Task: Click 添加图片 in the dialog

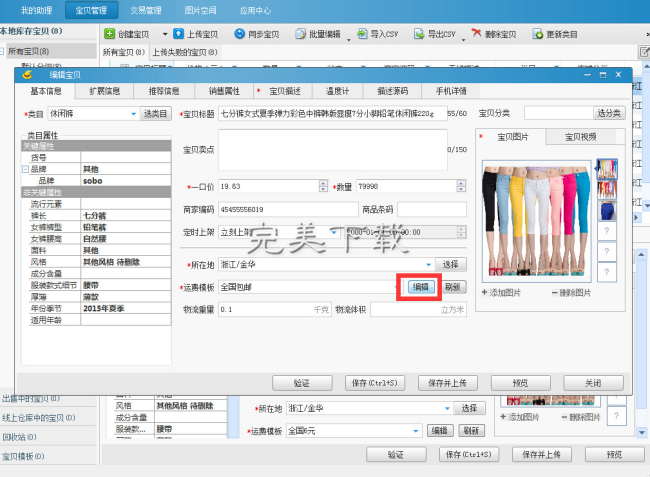Action: click(501, 293)
